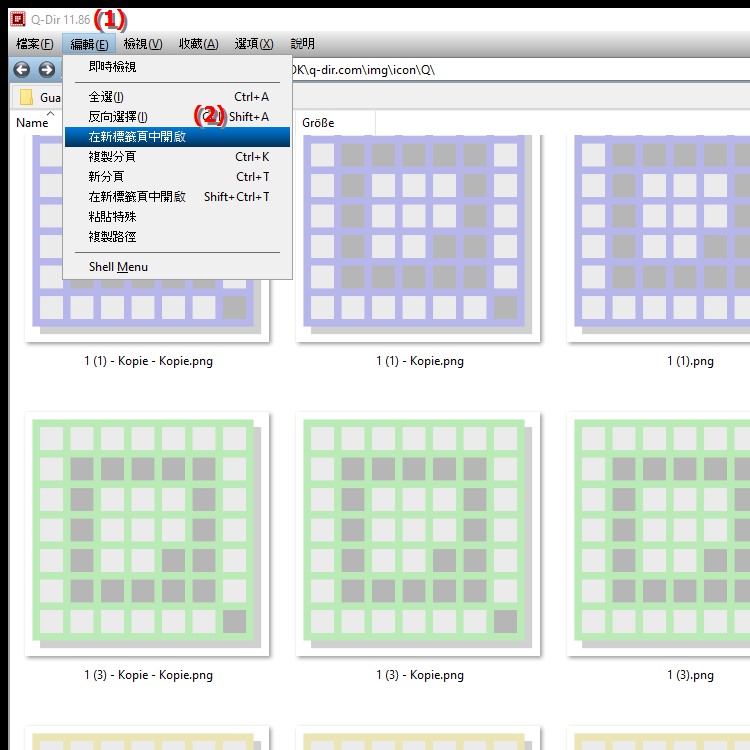This screenshot has height=750, width=750.
Task: Choose 粘貼特殊 menu entry
Action: [177, 217]
